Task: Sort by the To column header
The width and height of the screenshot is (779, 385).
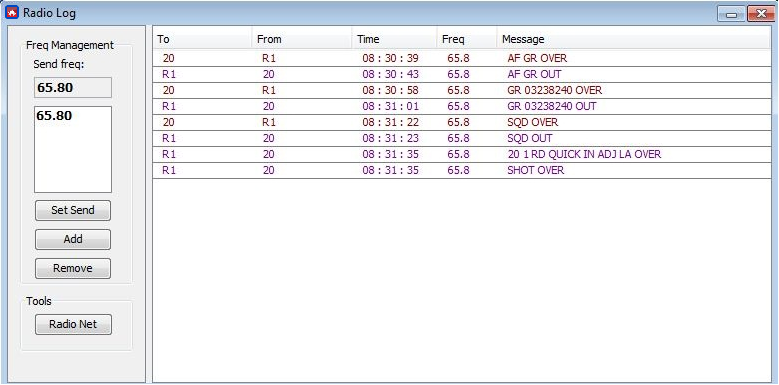Action: 202,39
